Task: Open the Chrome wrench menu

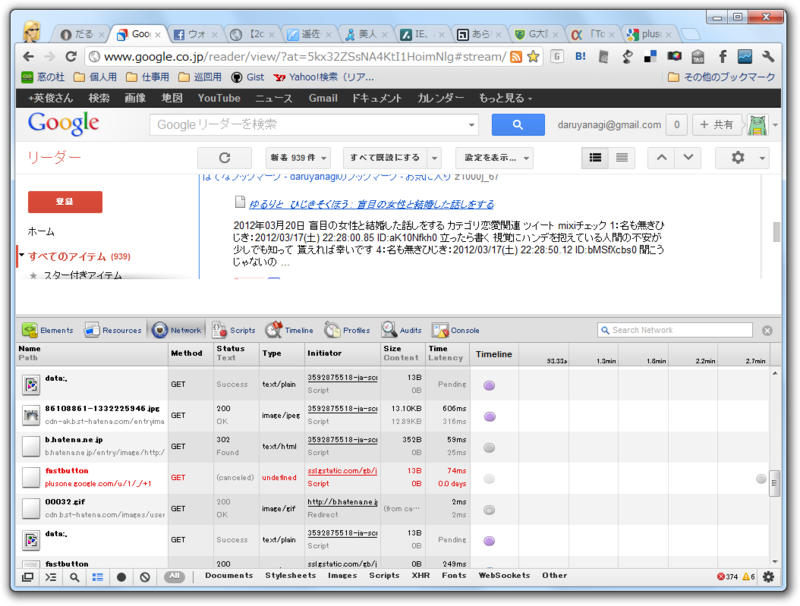Action: [768, 56]
